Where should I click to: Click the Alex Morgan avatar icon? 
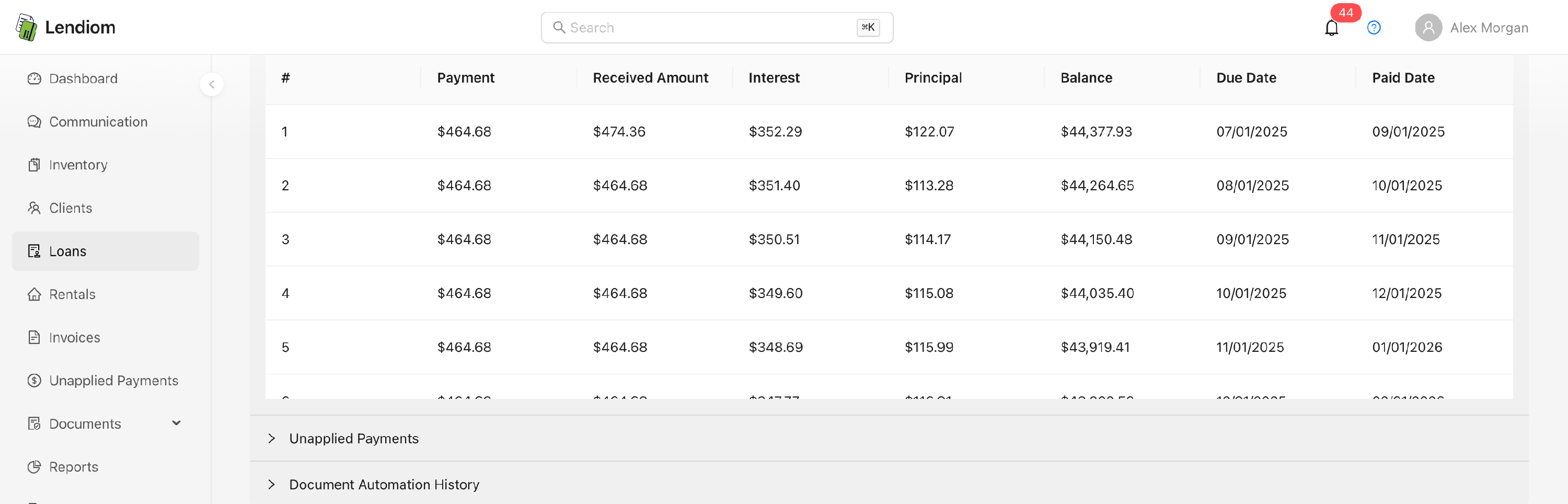coord(1428,28)
